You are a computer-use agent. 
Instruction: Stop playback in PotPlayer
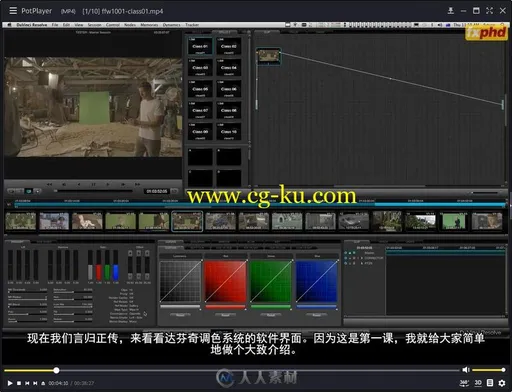[x=19, y=383]
